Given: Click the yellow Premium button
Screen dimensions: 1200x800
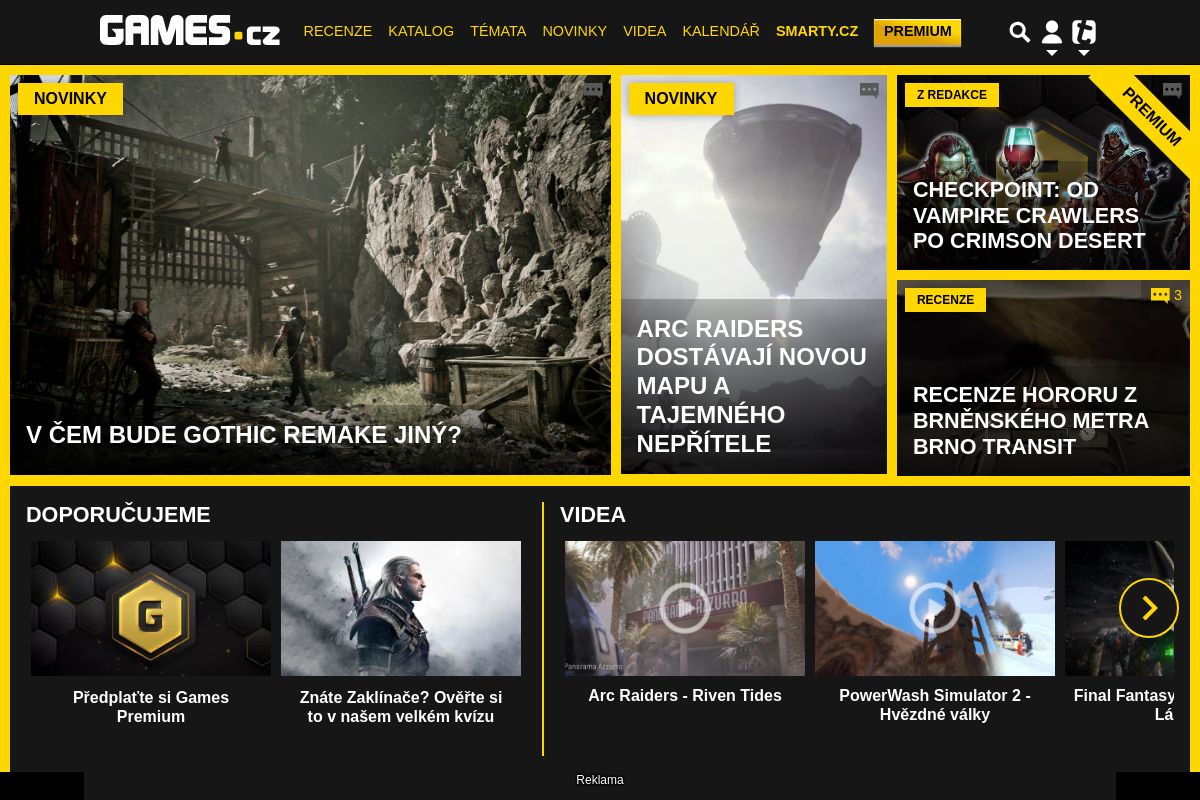Looking at the screenshot, I should tap(917, 32).
